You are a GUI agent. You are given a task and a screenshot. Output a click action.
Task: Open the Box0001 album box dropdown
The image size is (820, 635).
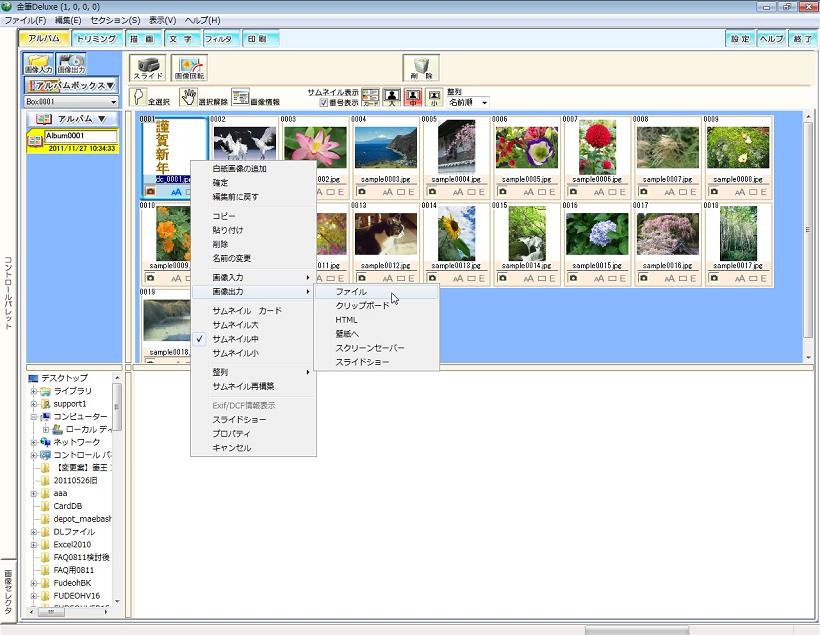112,102
